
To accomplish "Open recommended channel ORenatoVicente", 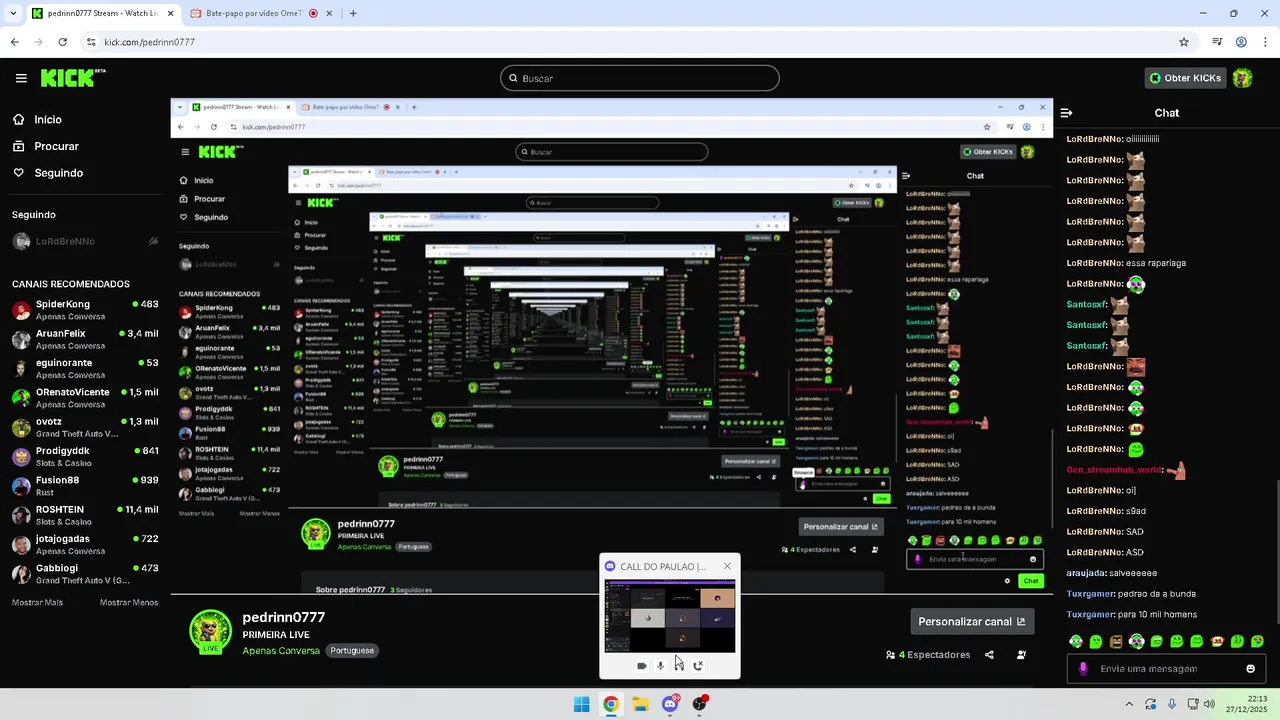I will click(x=85, y=398).
